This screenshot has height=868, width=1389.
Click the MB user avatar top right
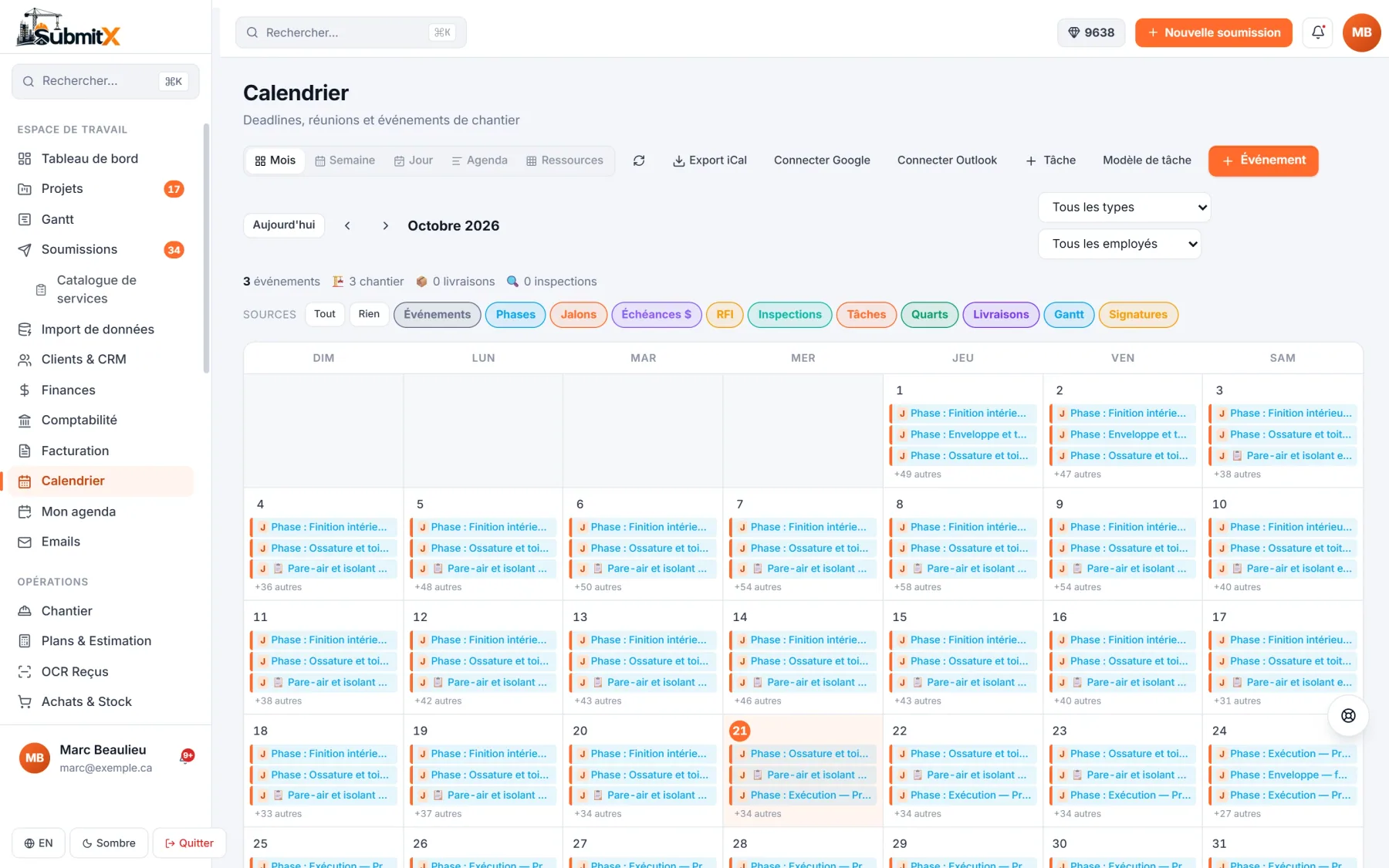(x=1361, y=32)
